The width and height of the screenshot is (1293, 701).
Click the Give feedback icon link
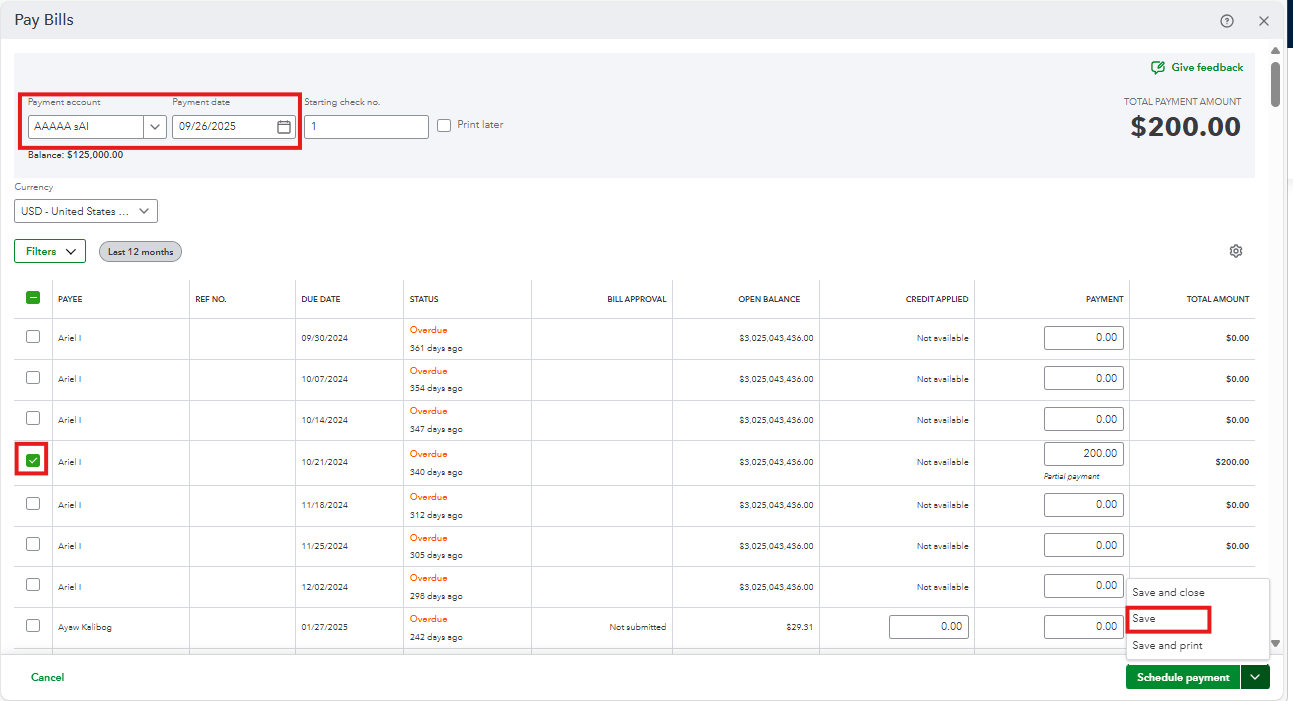point(1197,67)
